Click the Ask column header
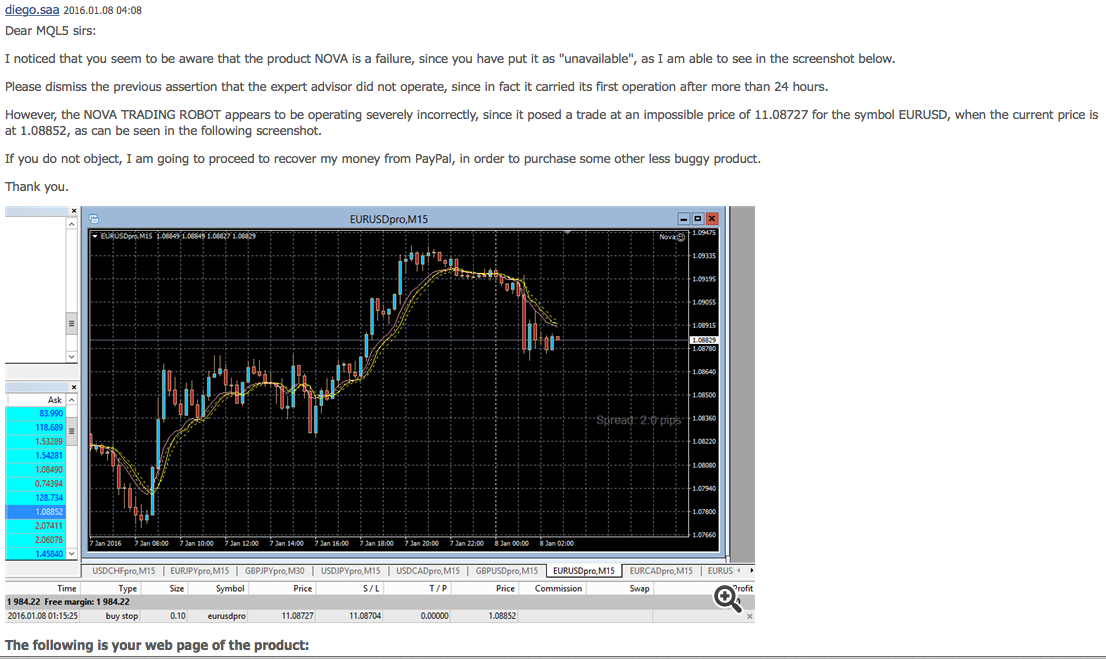This screenshot has width=1106, height=659. pyautogui.click(x=35, y=400)
